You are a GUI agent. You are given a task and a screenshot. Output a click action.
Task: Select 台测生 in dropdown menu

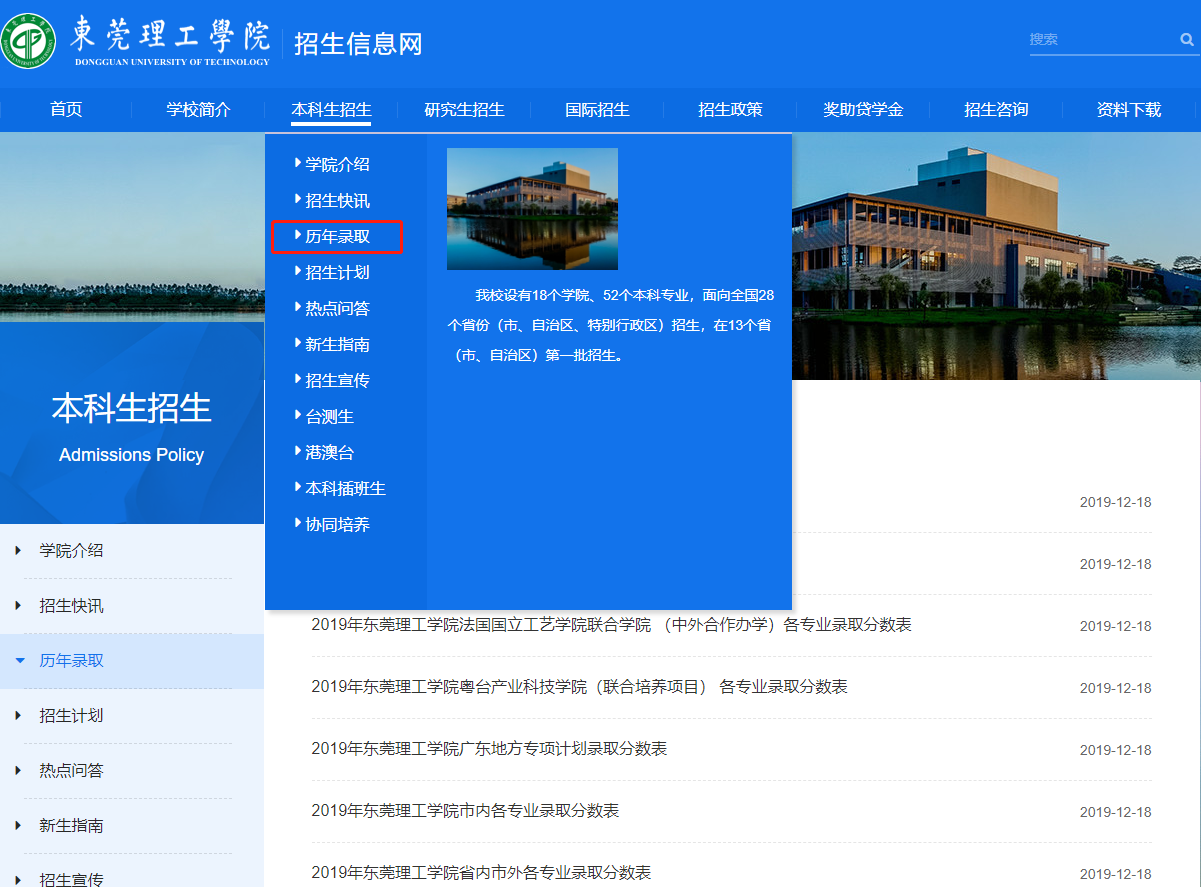click(x=329, y=416)
